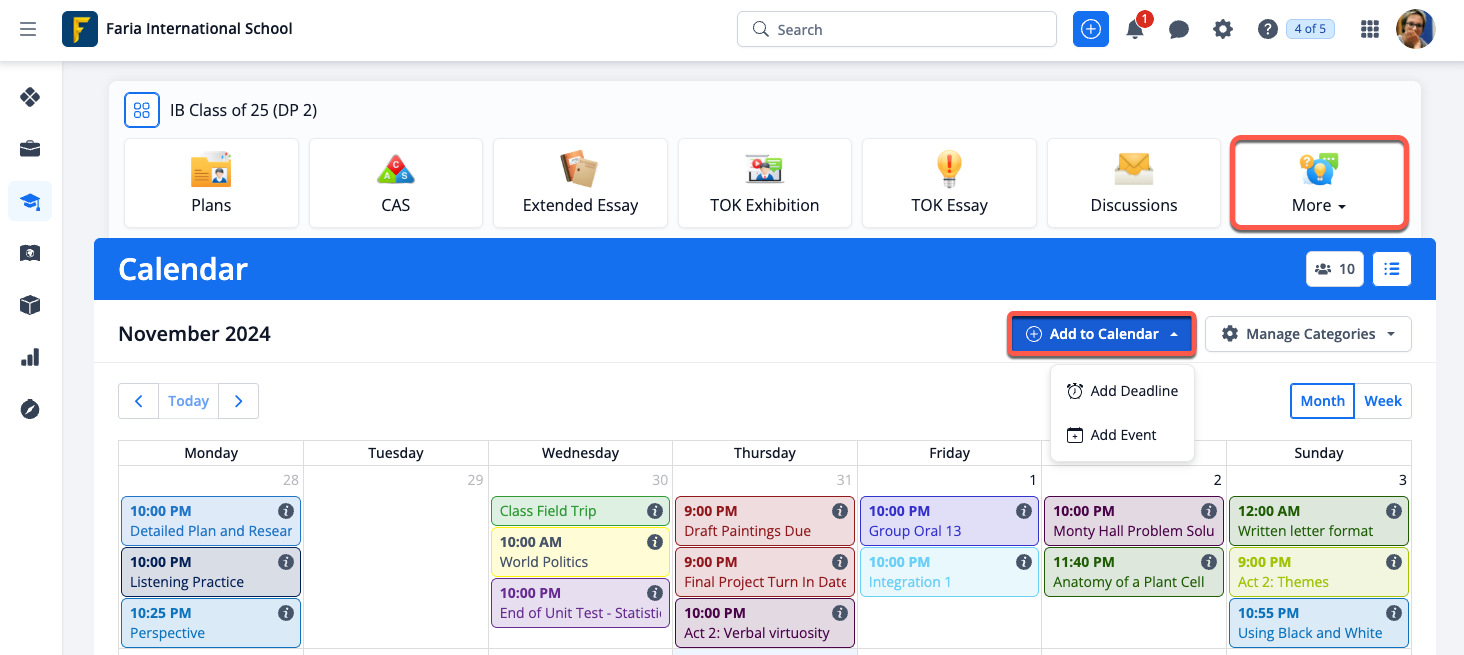1464x655 pixels.
Task: Open the TOK Exhibition tile
Action: [764, 183]
